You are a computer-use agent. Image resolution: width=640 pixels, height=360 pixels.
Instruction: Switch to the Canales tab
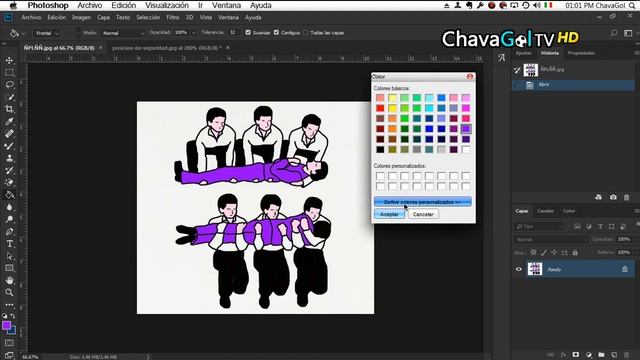(545, 211)
